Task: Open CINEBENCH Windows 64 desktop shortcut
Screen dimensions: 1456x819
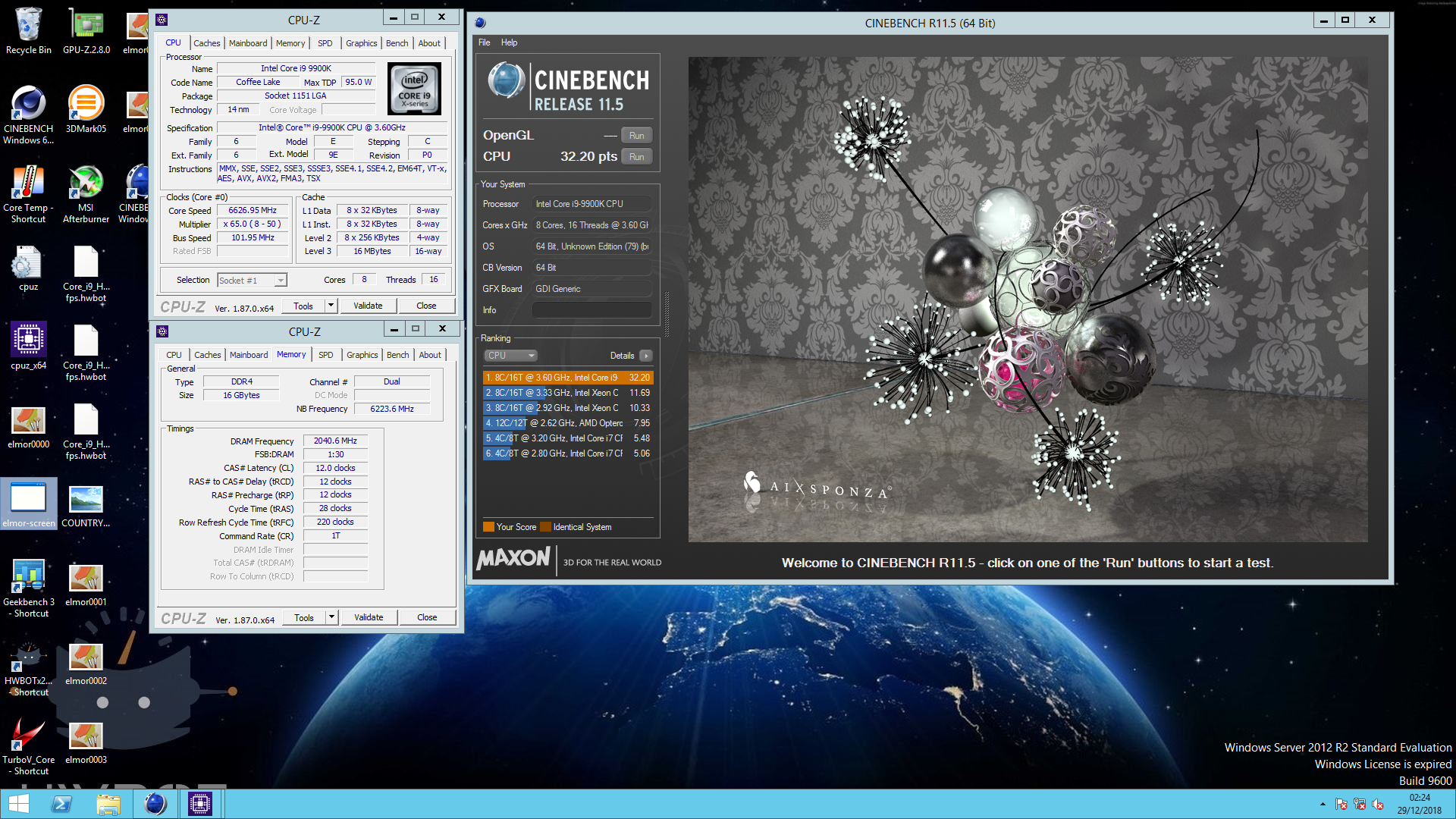Action: (x=28, y=115)
